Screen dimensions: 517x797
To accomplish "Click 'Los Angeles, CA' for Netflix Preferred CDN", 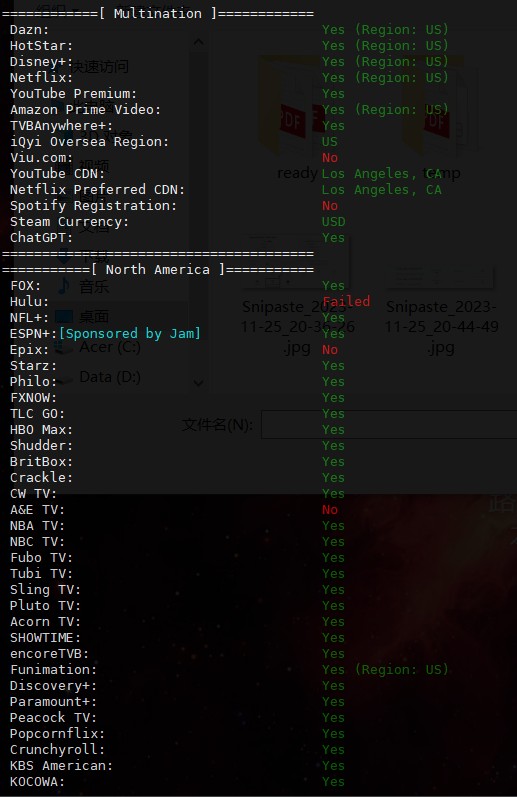I will [381, 190].
